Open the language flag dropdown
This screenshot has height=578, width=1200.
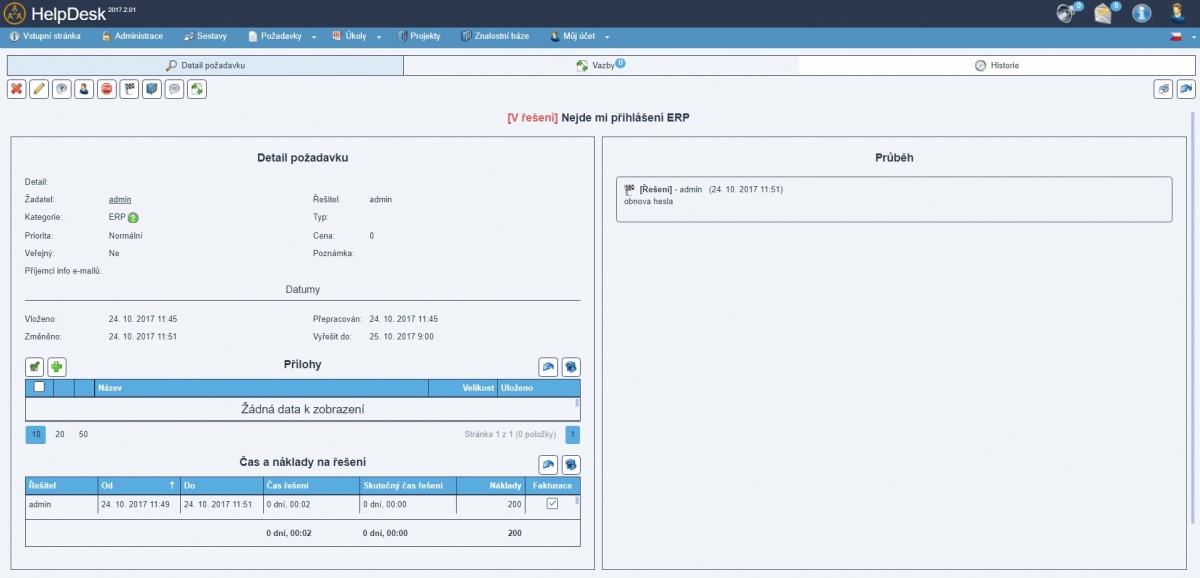(x=1181, y=37)
